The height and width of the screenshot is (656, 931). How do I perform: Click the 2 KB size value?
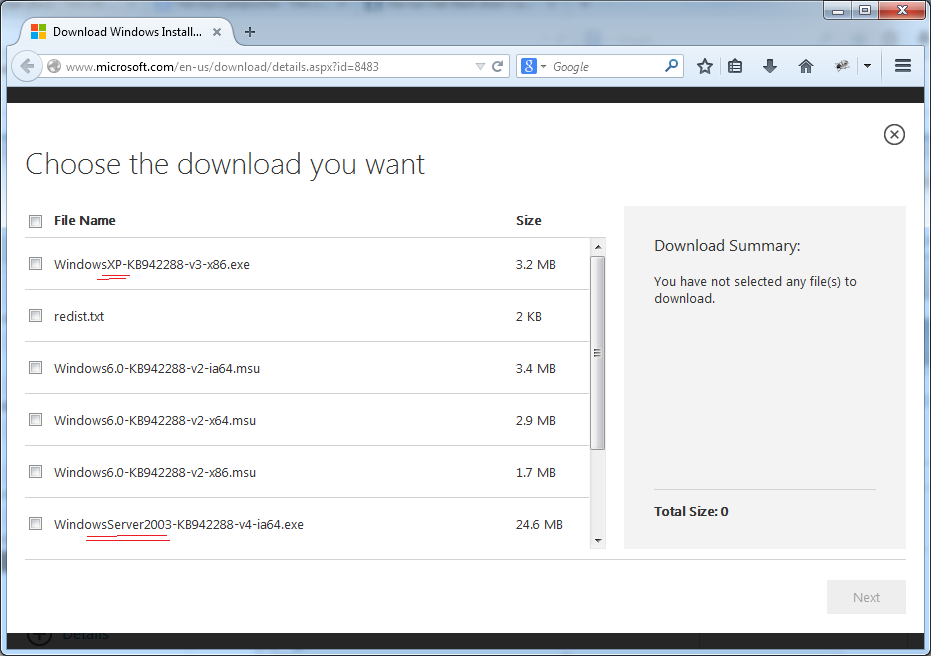pyautogui.click(x=528, y=316)
